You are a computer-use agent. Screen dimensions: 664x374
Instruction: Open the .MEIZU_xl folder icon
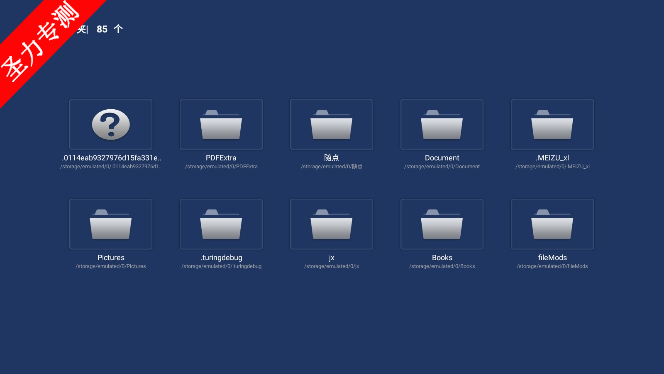[552, 125]
